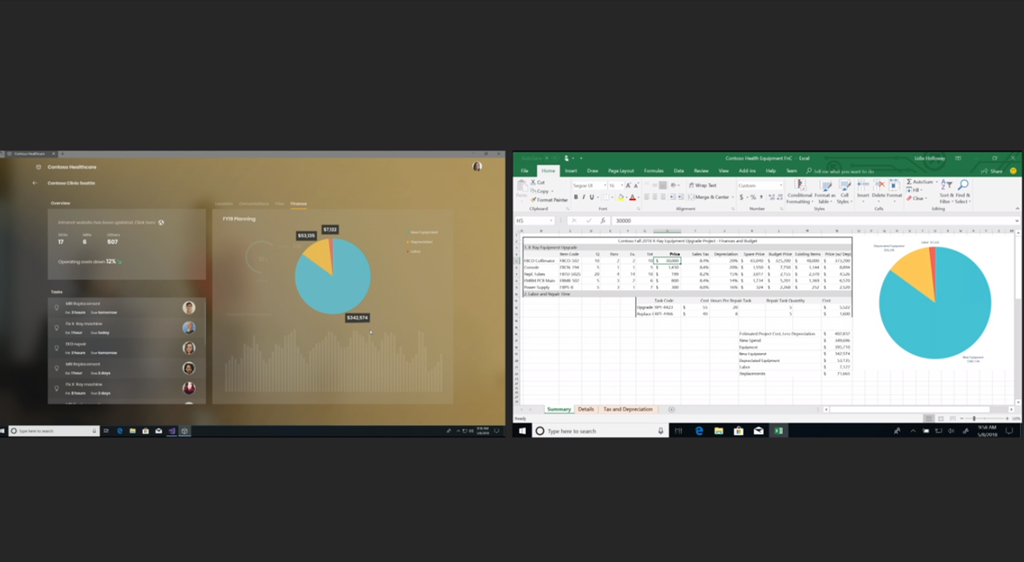Screen dimensions: 1024x562
Task: Click the Clear button in Editing group
Action: click(x=916, y=198)
